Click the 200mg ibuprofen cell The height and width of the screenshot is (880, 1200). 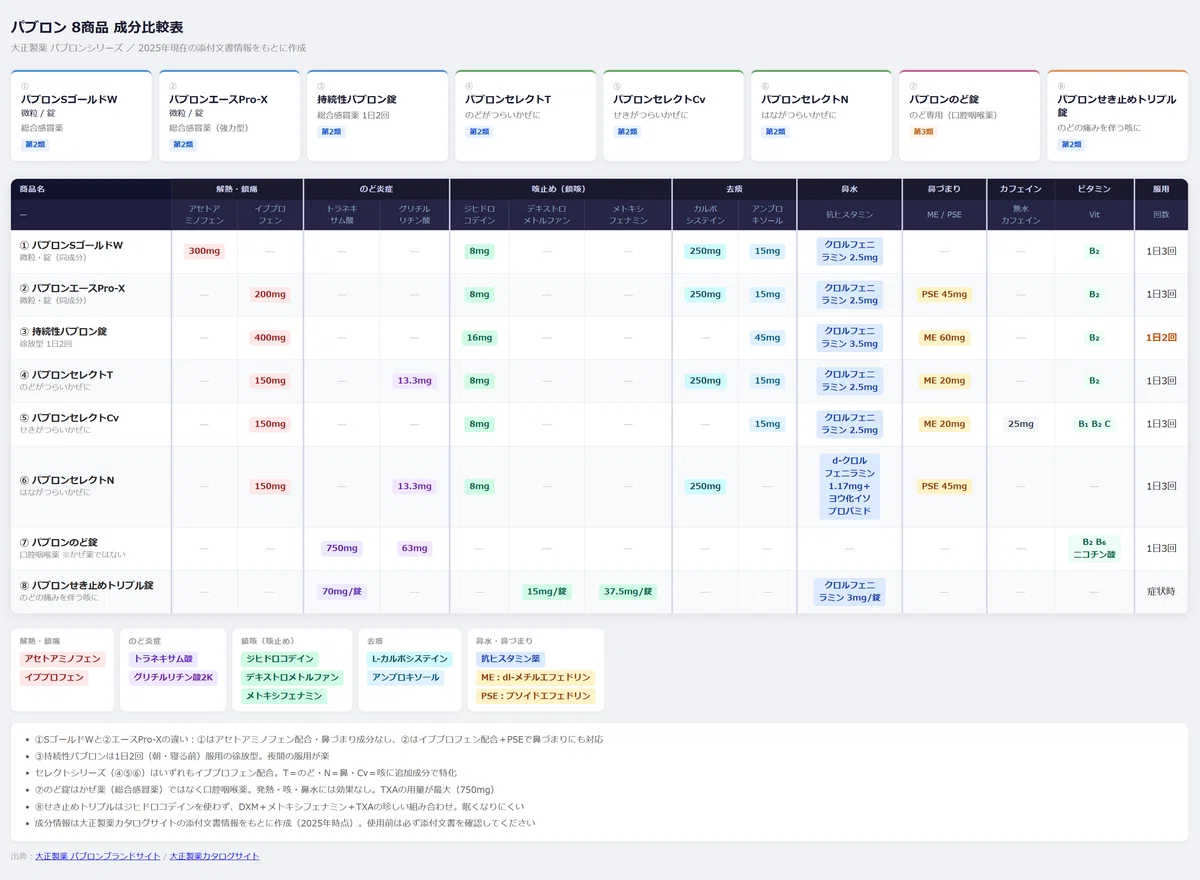pyautogui.click(x=270, y=294)
